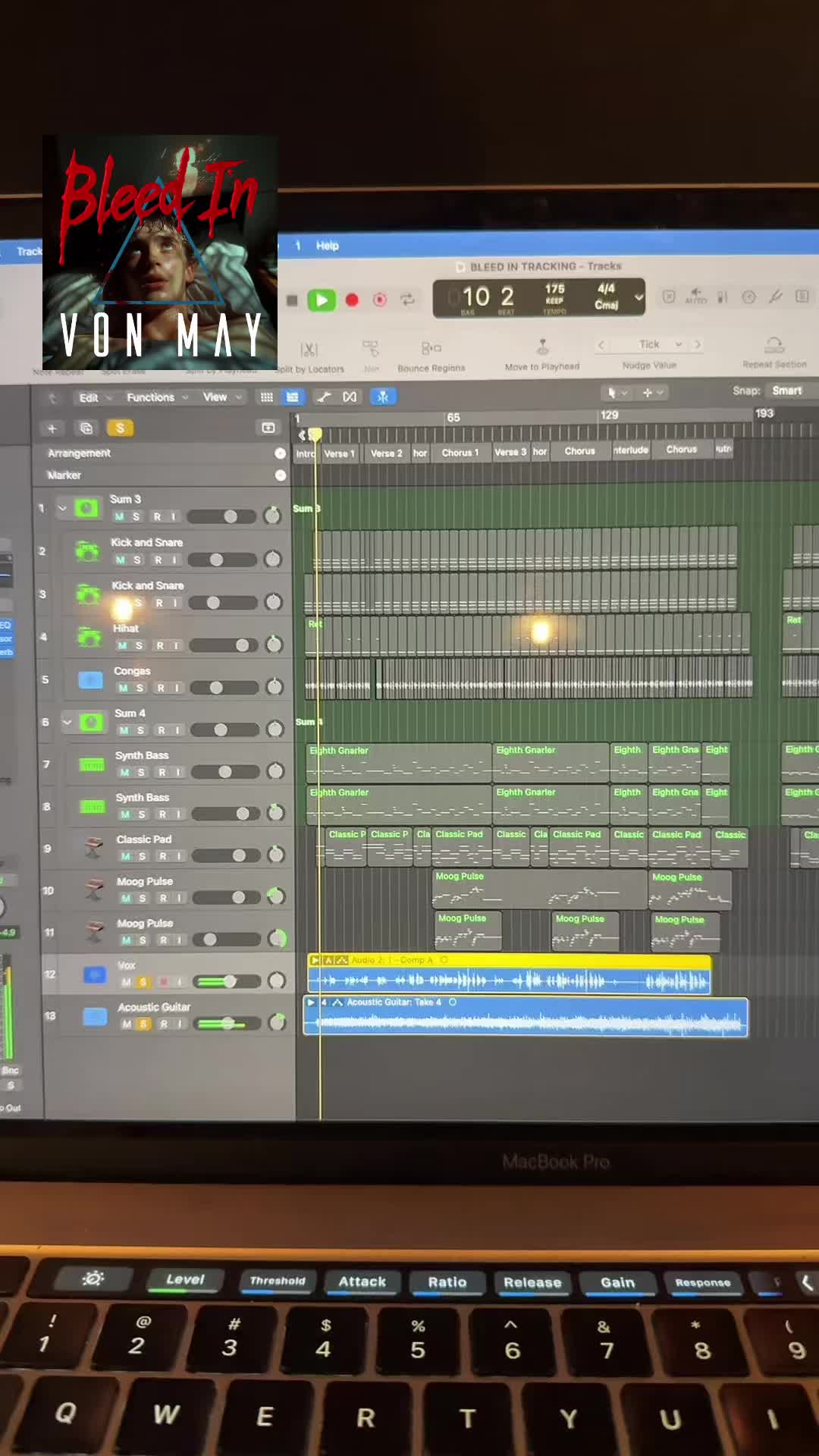Click the Stop transport button
819x1456 pixels.
click(x=292, y=301)
